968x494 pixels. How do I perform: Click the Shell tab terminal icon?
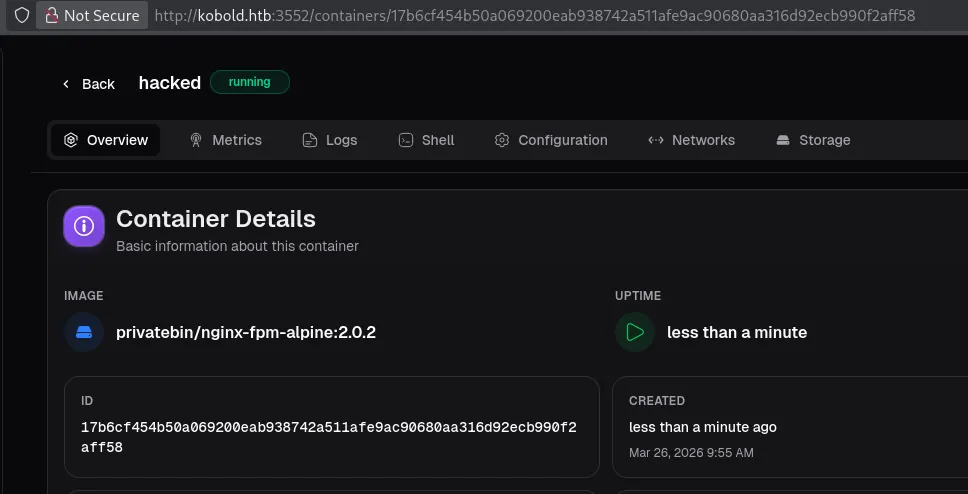(405, 140)
